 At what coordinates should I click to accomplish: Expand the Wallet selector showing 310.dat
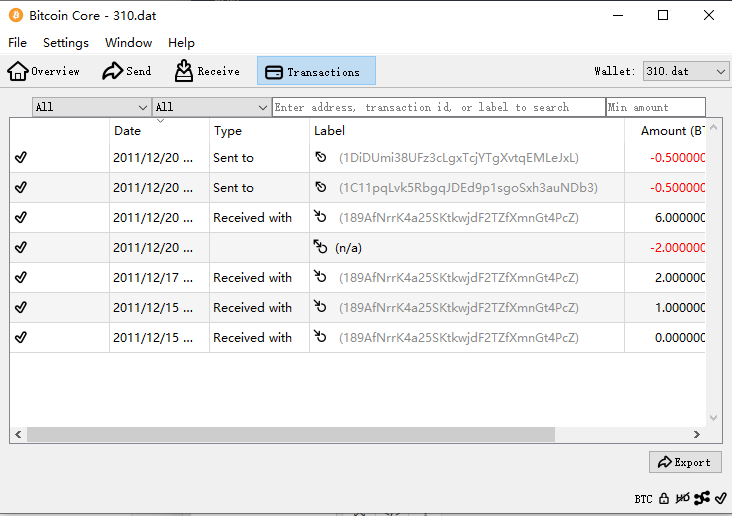(685, 71)
